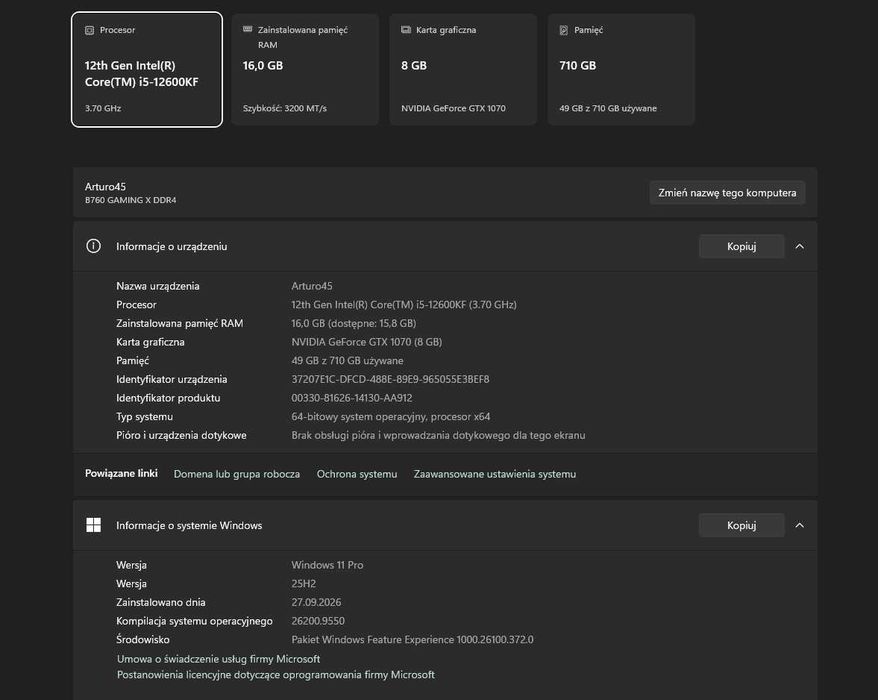Collapse the Informacje o urządzeniu section
The width and height of the screenshot is (878, 700).
[800, 246]
